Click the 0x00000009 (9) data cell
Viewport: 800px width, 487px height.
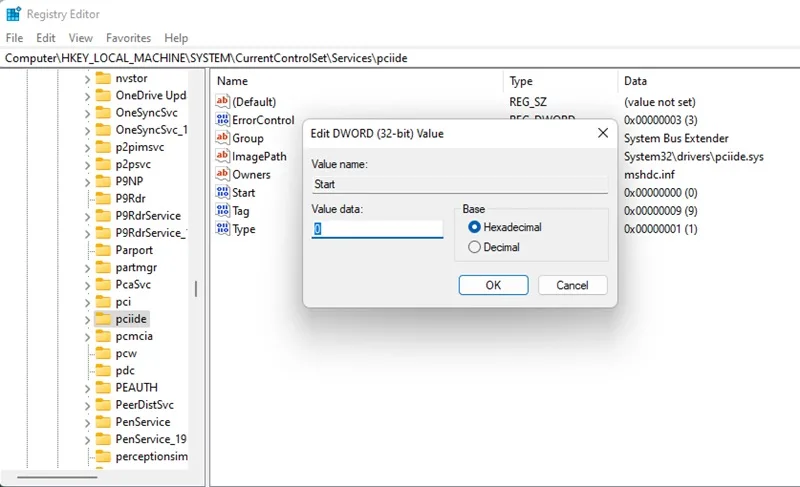[660, 211]
